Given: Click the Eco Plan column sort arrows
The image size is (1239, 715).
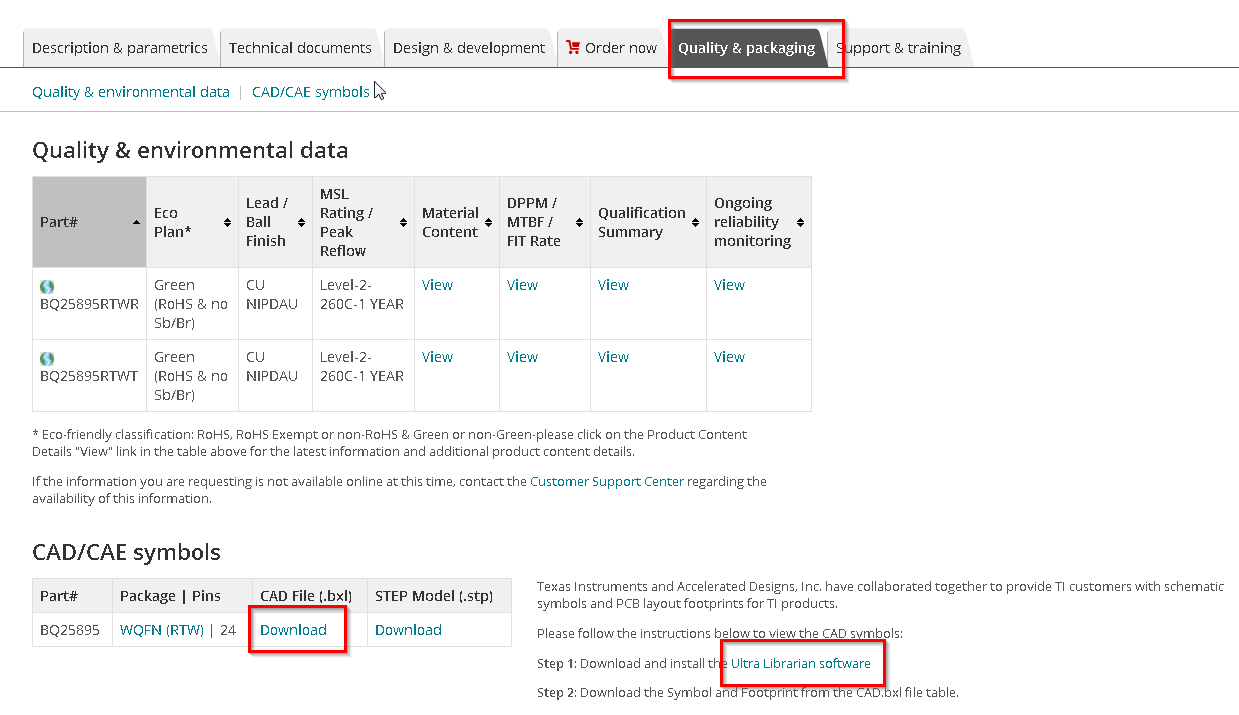Looking at the screenshot, I should pos(227,222).
